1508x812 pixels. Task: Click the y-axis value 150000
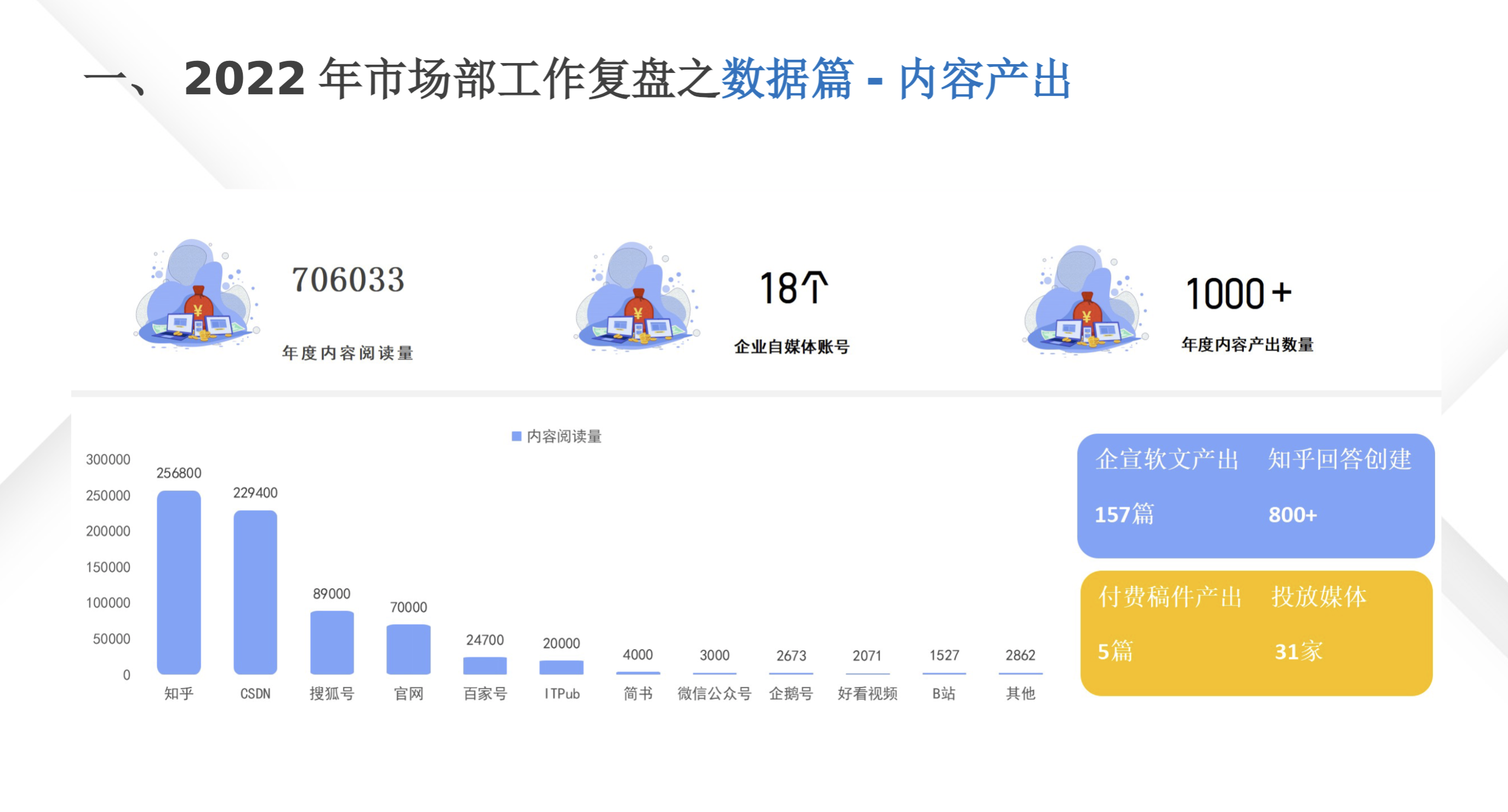click(108, 567)
